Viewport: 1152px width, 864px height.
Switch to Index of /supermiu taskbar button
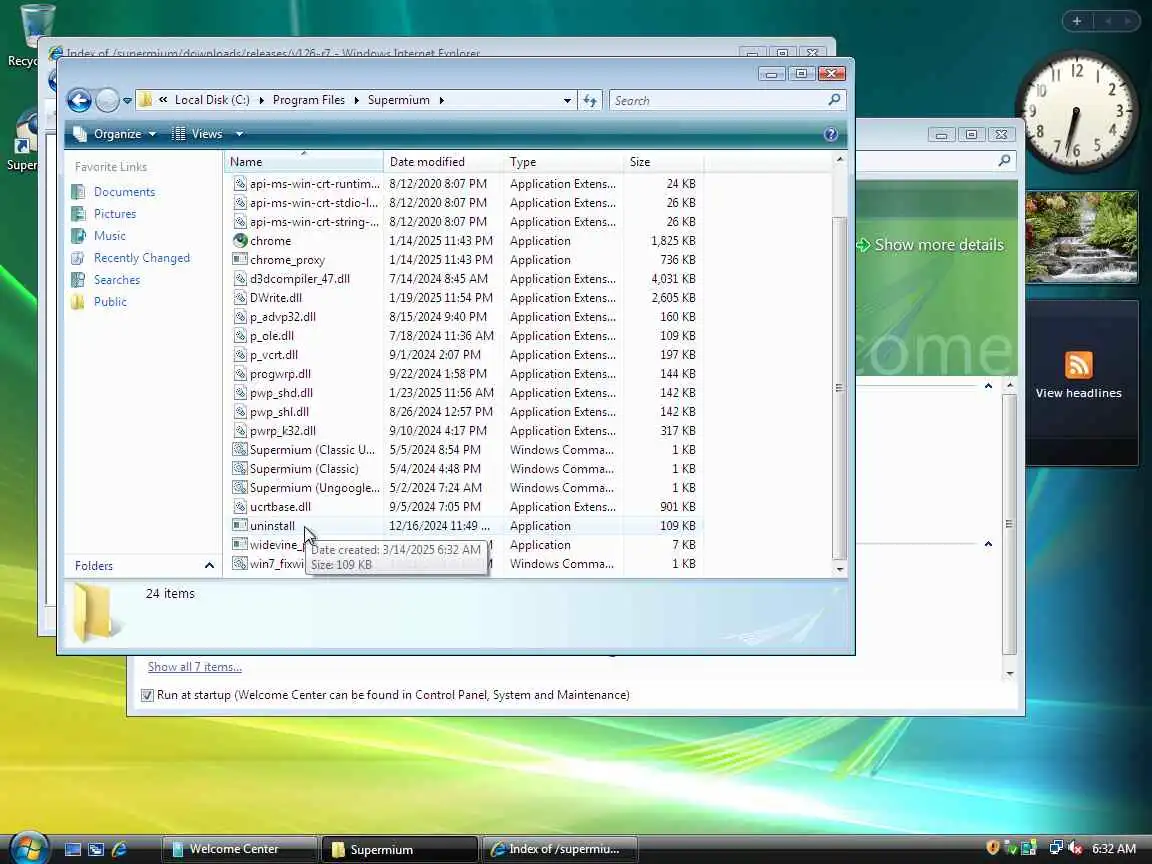tap(559, 849)
